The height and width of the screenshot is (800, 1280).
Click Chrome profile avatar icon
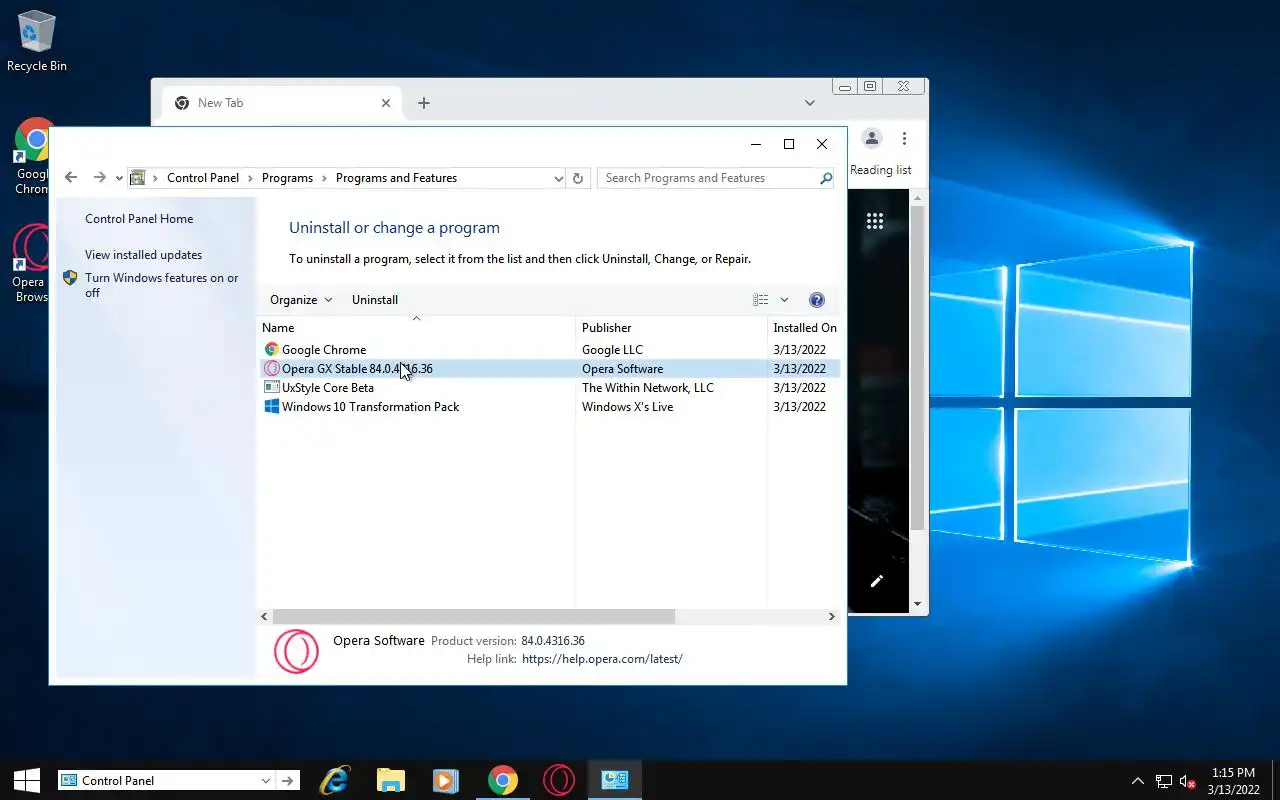click(872, 138)
